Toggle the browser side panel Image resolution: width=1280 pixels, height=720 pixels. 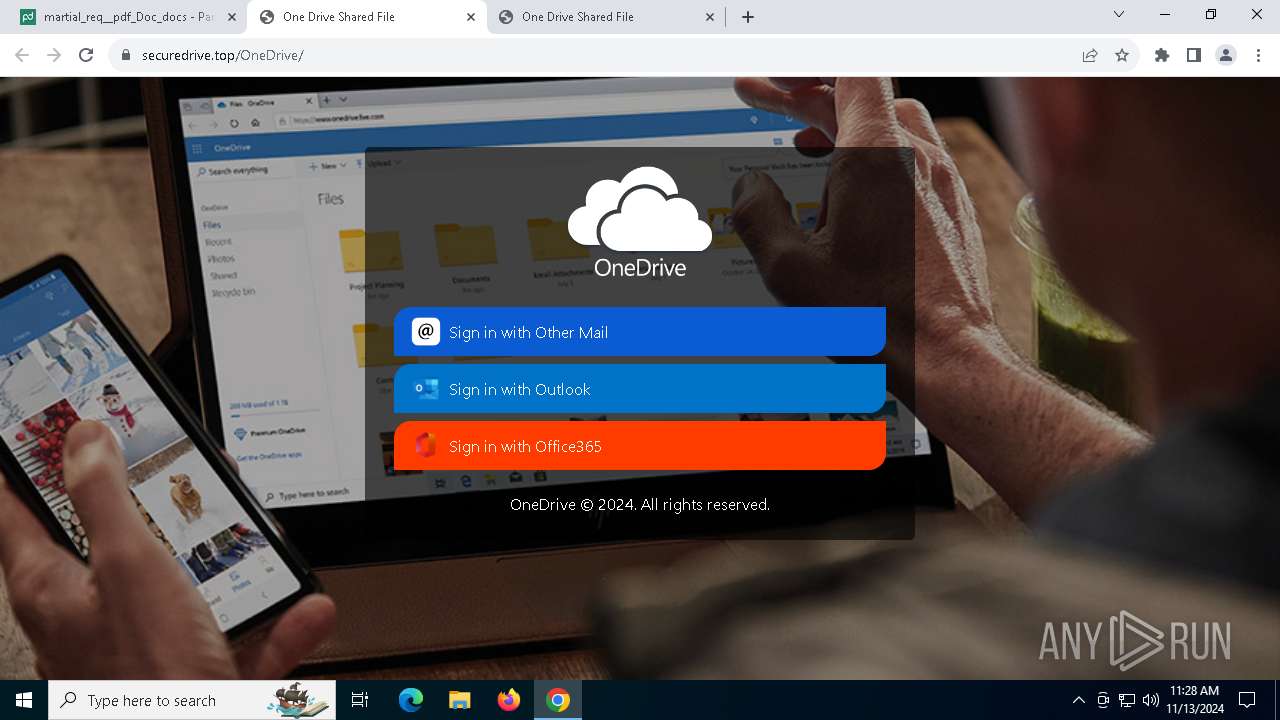(1194, 55)
